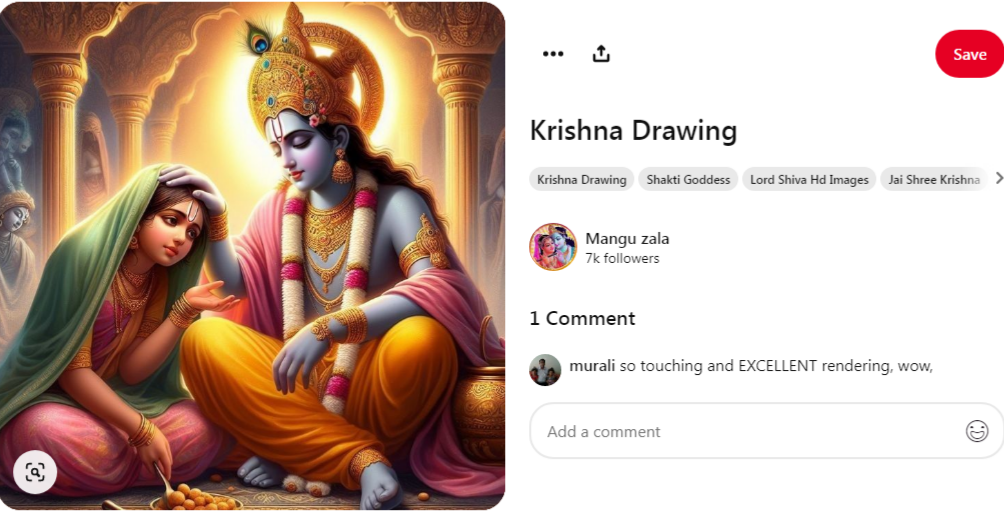Image resolution: width=1004 pixels, height=517 pixels.
Task: Click murali's commenter avatar
Action: [x=545, y=370]
